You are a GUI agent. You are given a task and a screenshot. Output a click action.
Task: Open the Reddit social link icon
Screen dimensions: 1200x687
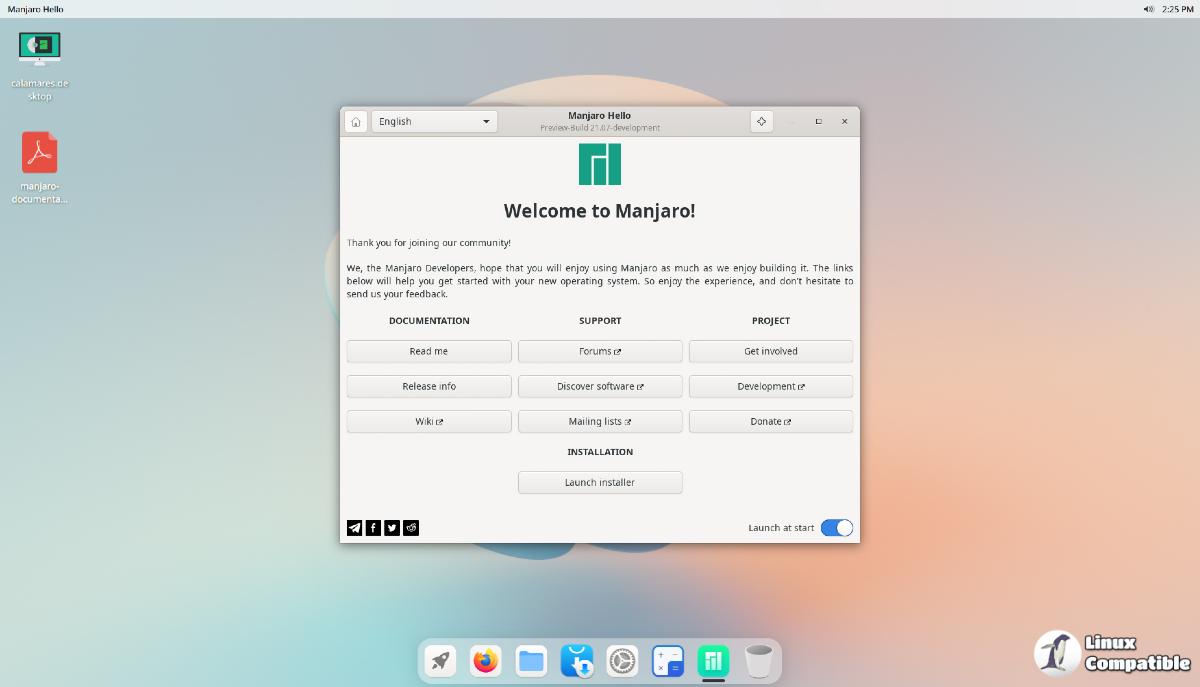[x=411, y=528]
